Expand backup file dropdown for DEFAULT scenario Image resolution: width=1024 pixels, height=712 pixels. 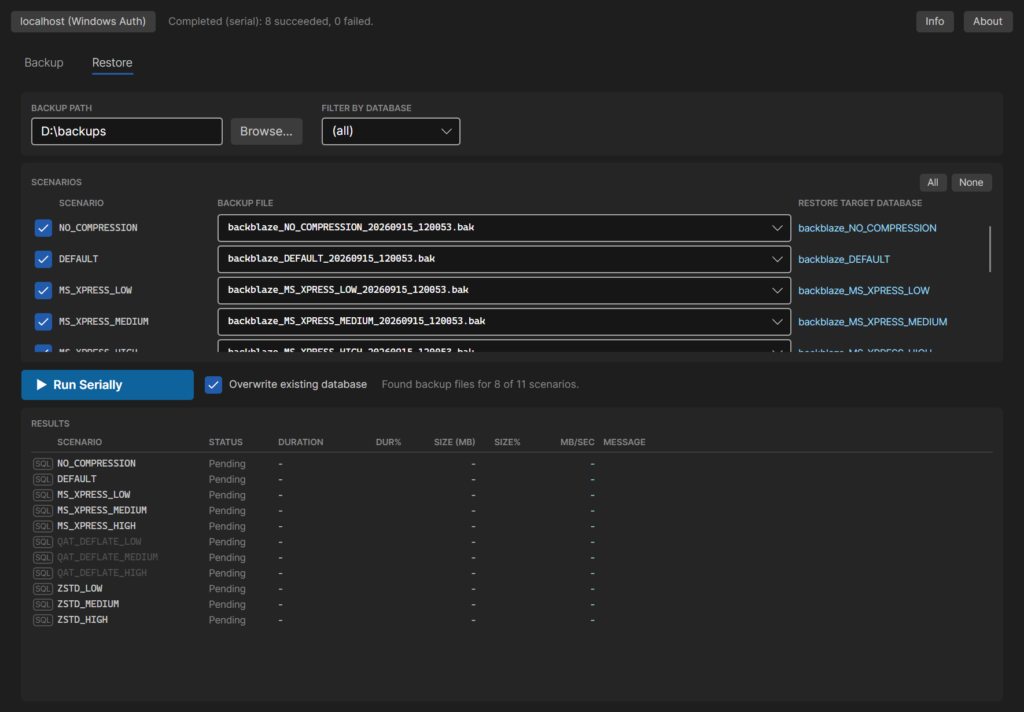(504, 259)
